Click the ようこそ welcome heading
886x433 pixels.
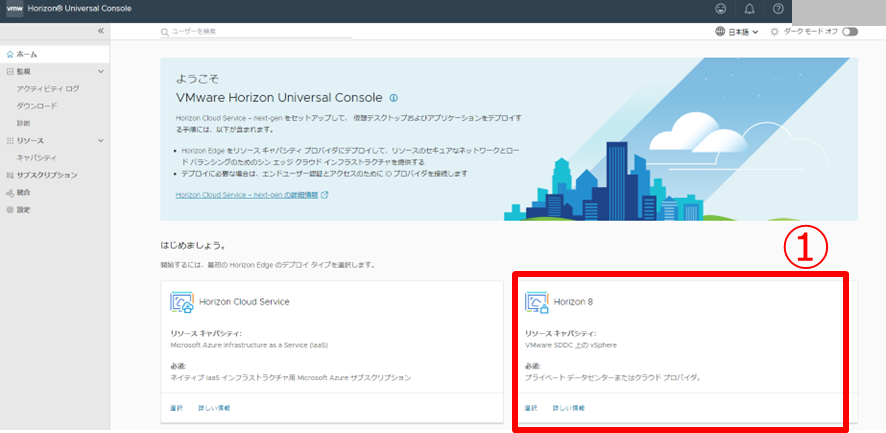pos(197,79)
